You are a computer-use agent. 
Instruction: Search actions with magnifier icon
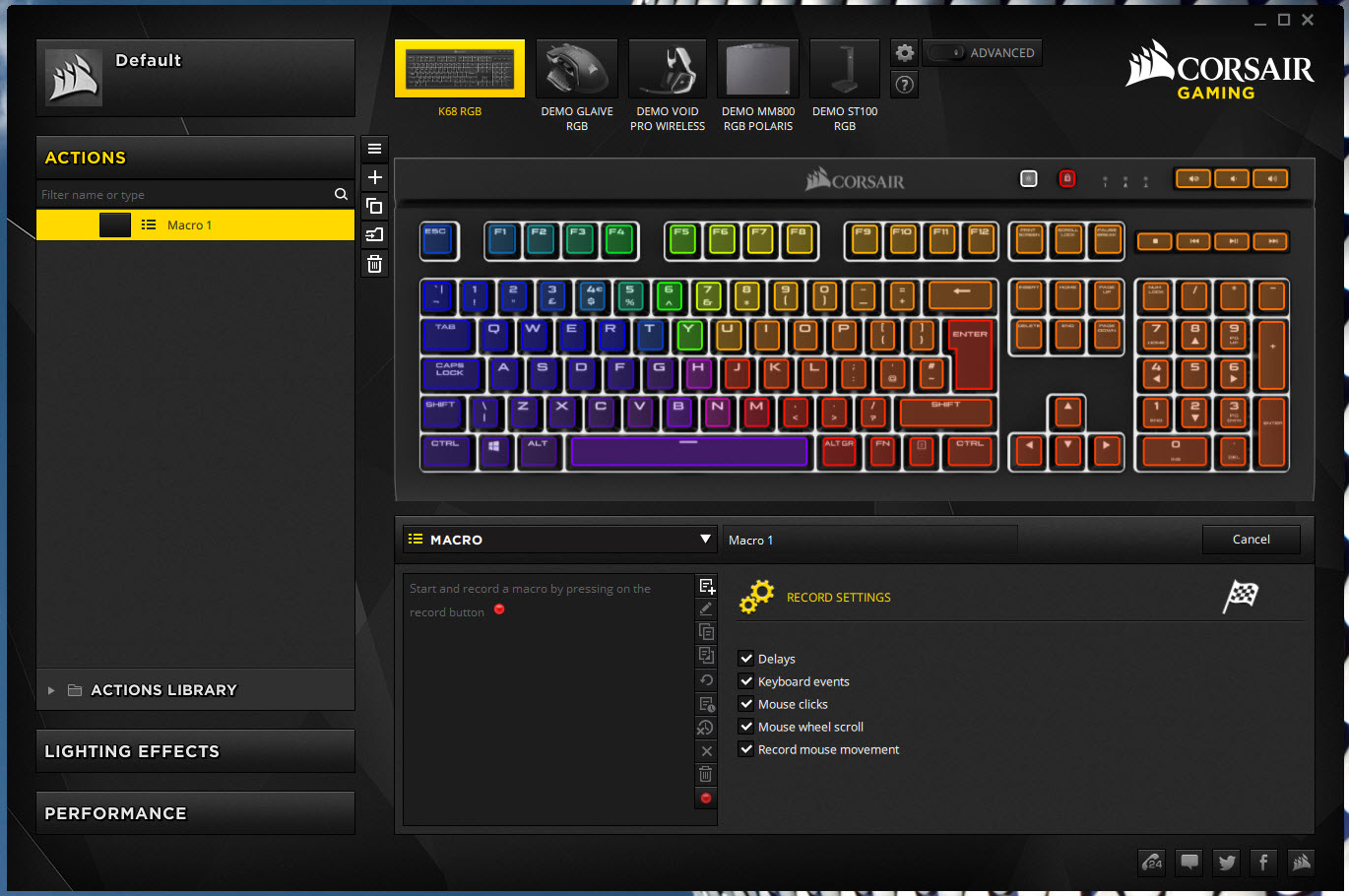[x=341, y=195]
